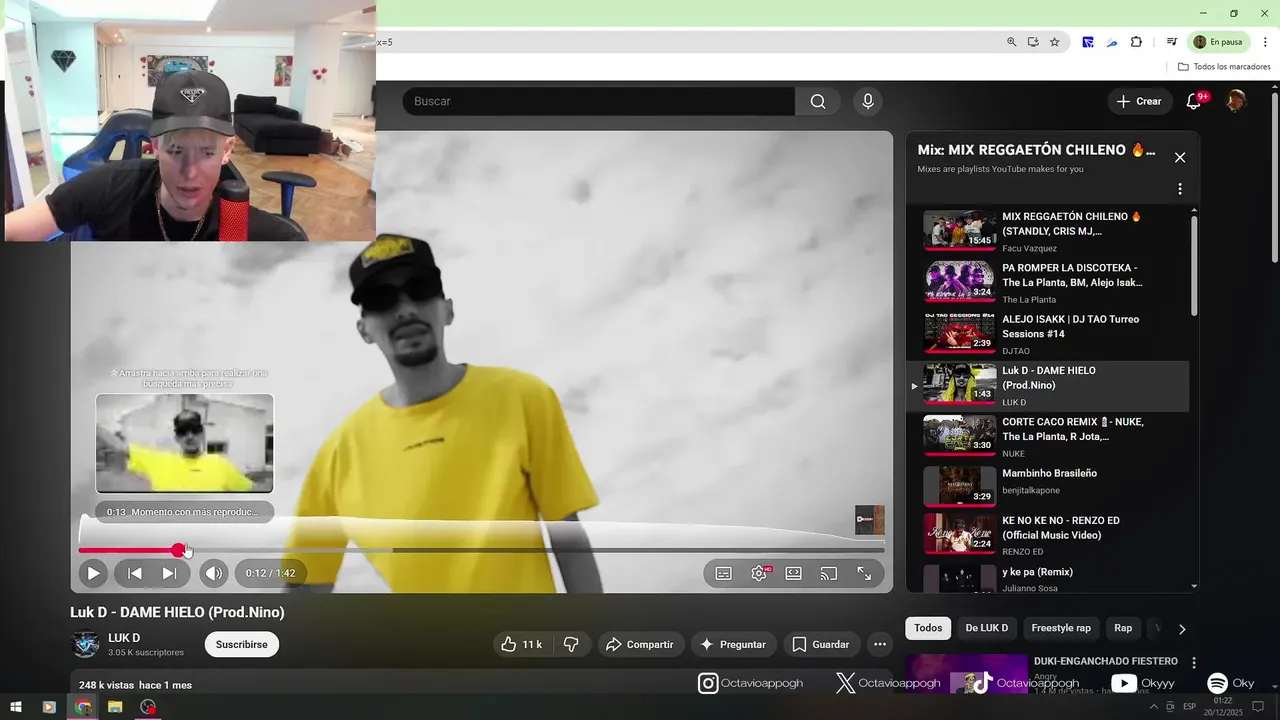Open DUKI-ENGANCHADO FIESTERO suggested video

pyautogui.click(x=1106, y=661)
